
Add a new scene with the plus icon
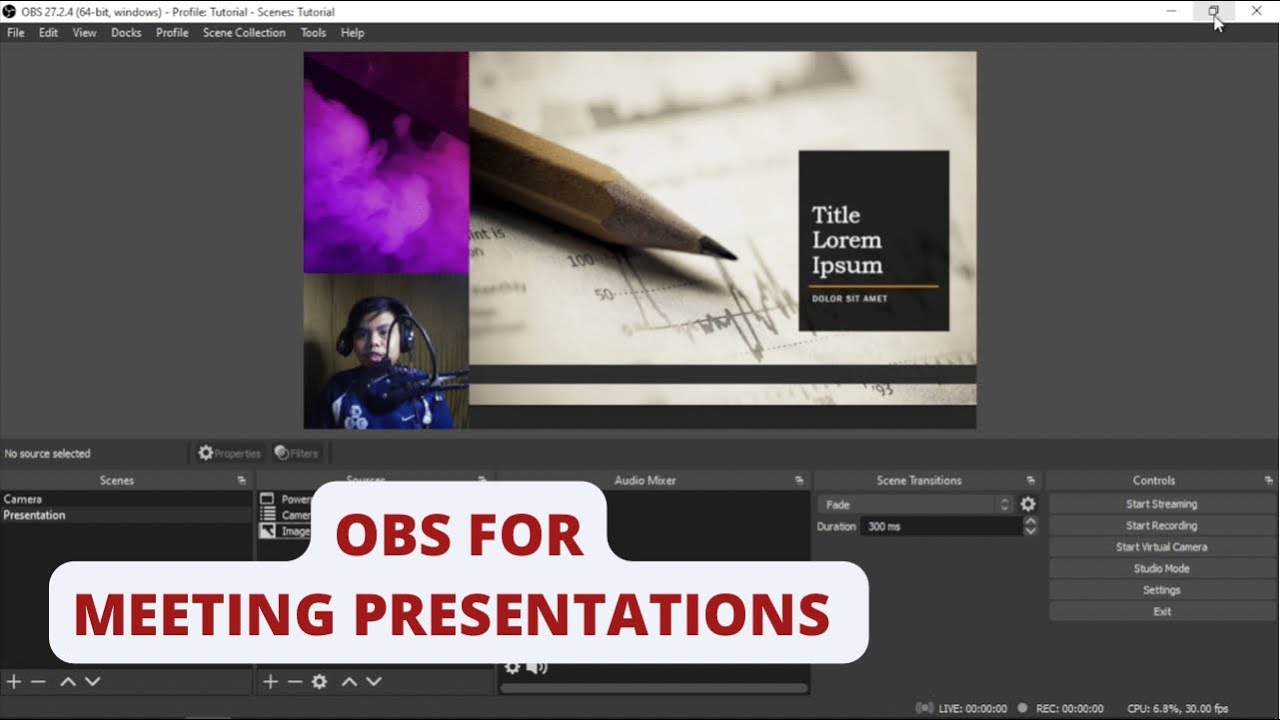(x=14, y=681)
